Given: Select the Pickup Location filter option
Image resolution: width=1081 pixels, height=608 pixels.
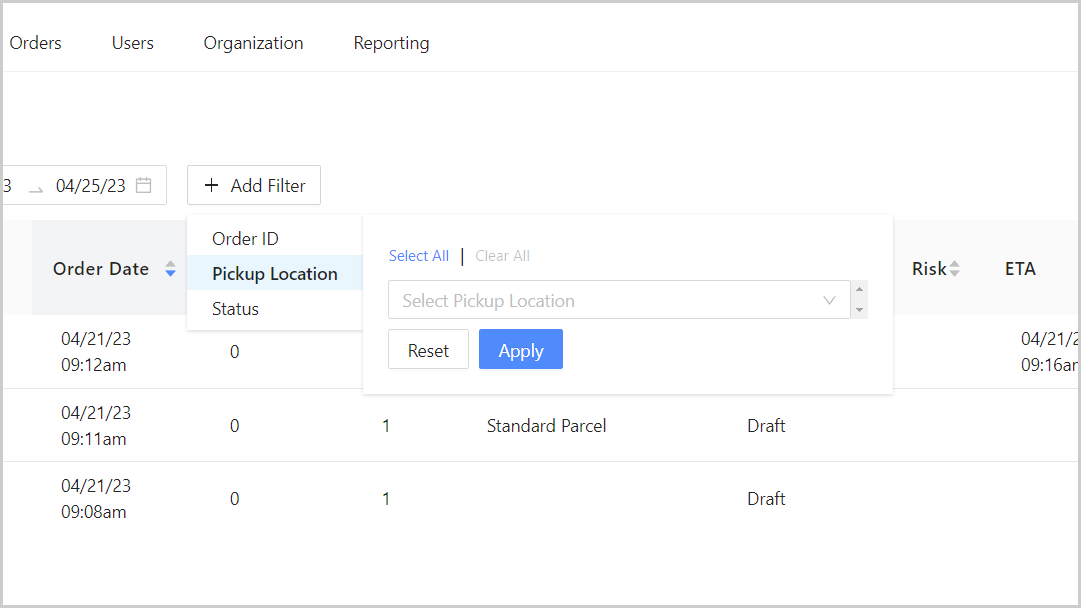Looking at the screenshot, I should click(x=274, y=274).
